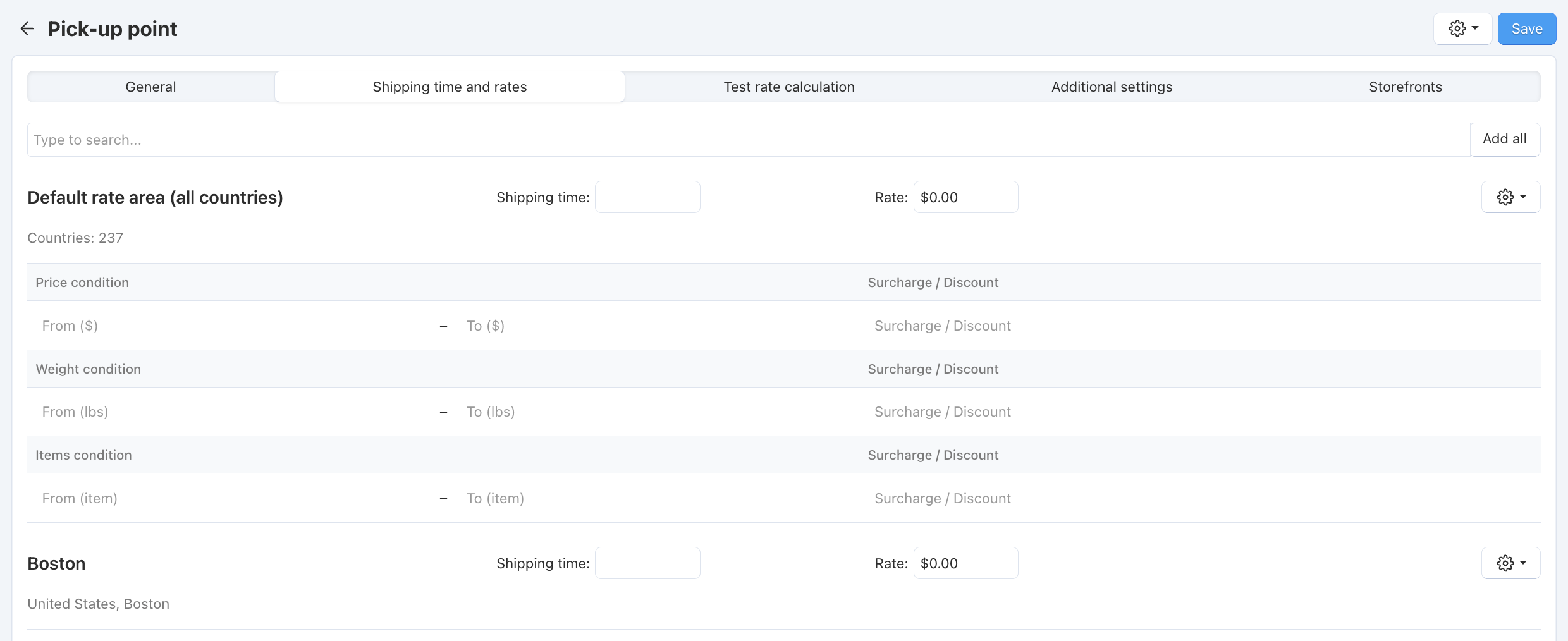
Task: Click the From (item) field
Action: [x=234, y=498]
